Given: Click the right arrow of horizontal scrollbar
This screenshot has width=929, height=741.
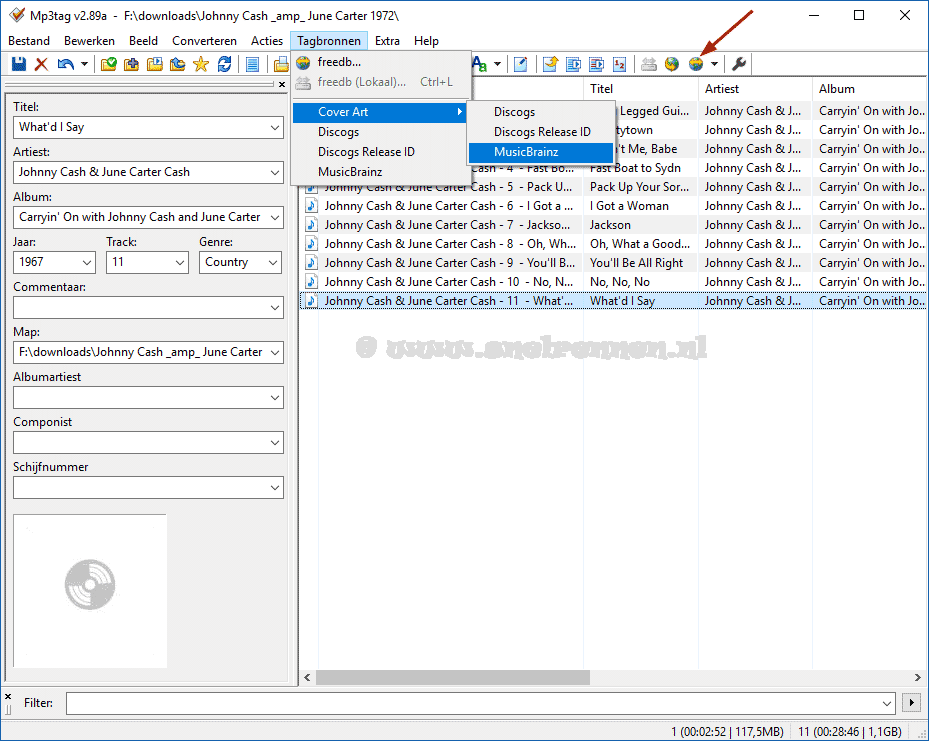Looking at the screenshot, I should click(918, 677).
